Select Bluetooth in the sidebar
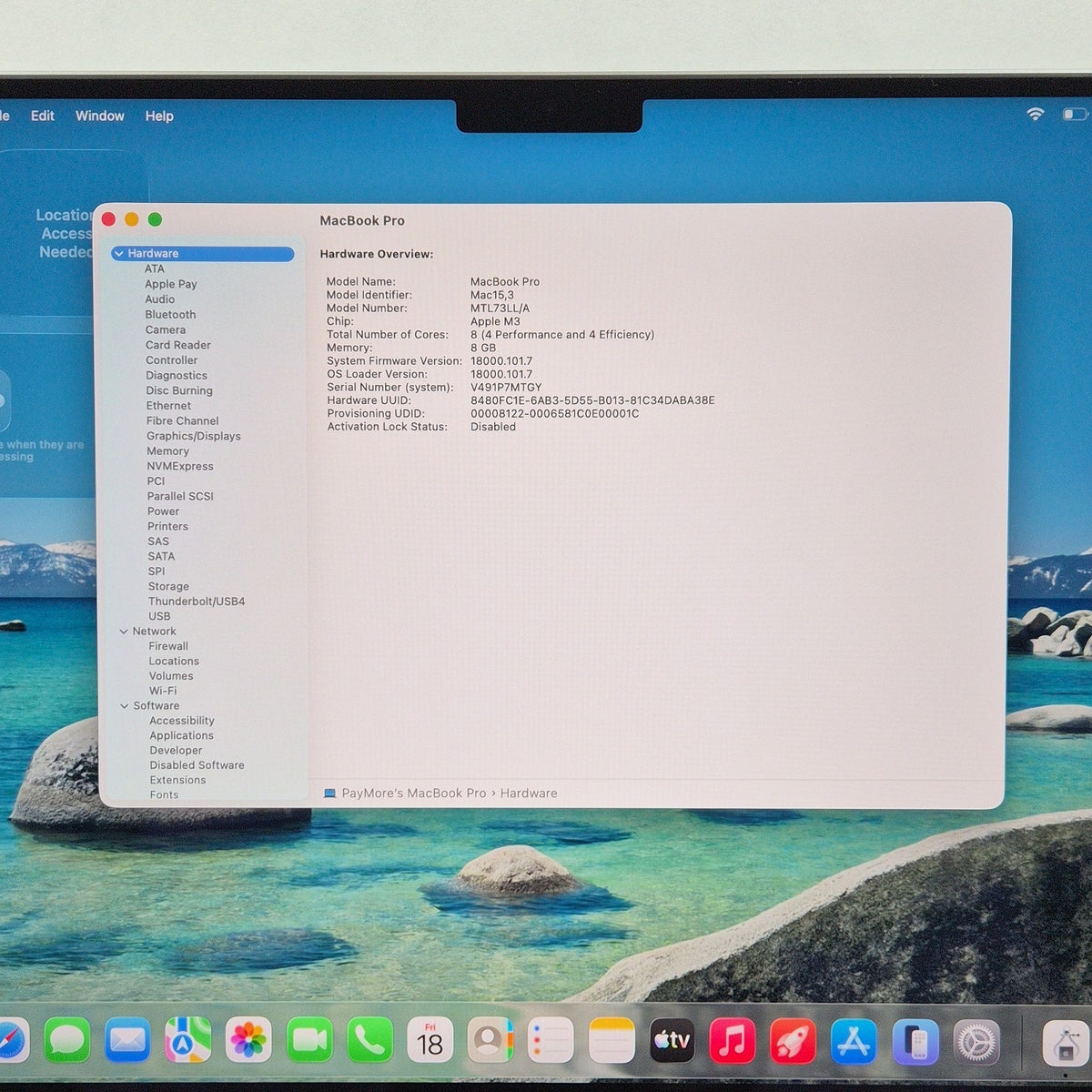Image resolution: width=1092 pixels, height=1092 pixels. pos(170,315)
